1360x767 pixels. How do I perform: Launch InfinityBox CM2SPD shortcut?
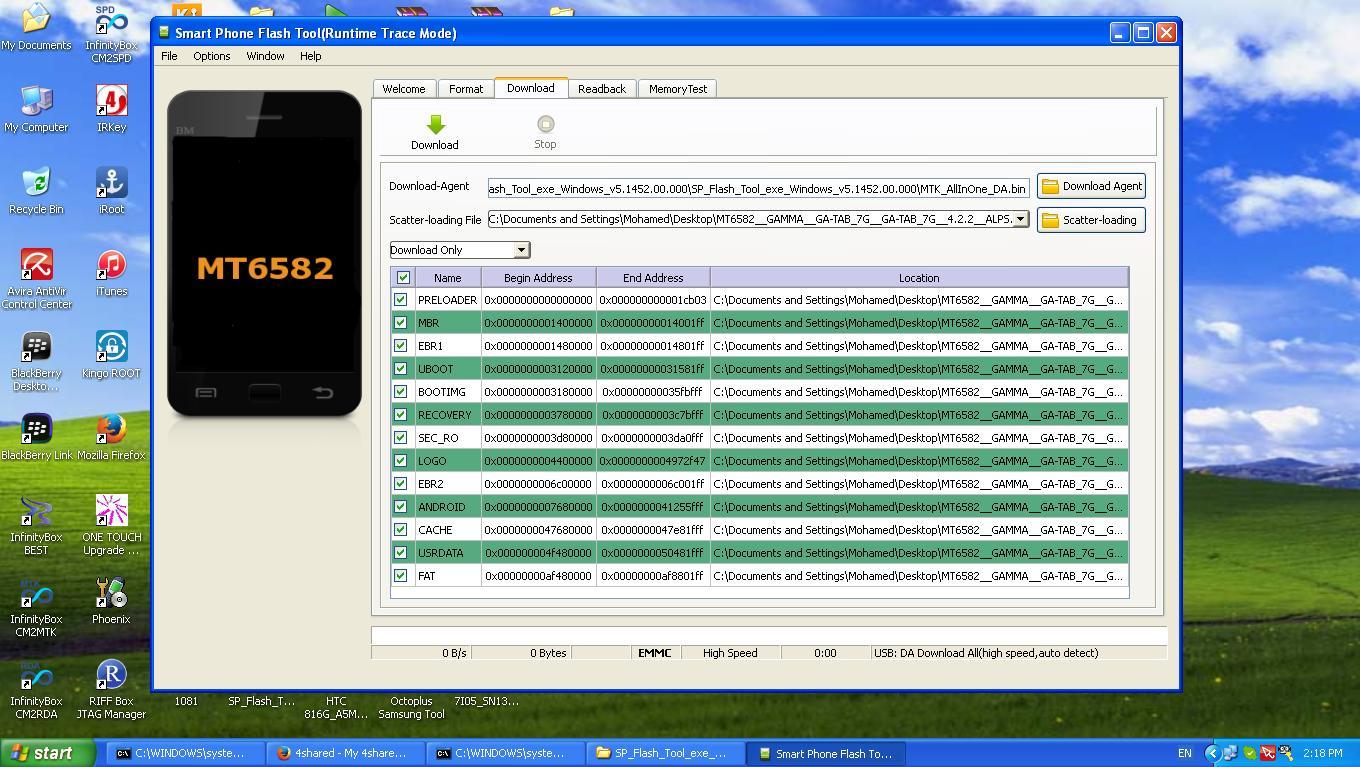coord(111,33)
